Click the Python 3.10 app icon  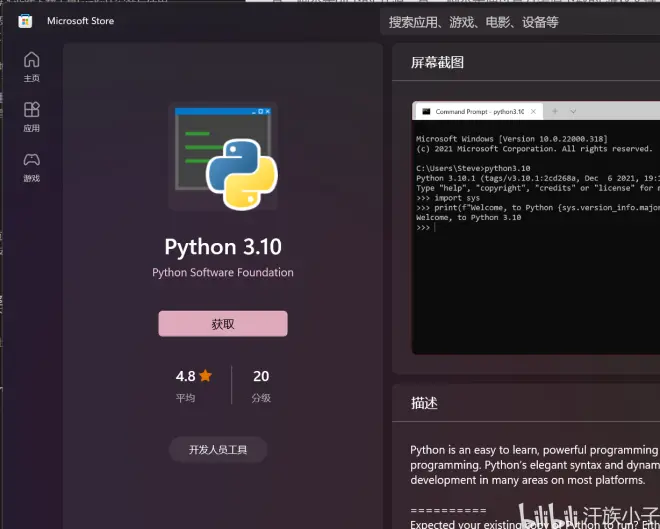[223, 156]
